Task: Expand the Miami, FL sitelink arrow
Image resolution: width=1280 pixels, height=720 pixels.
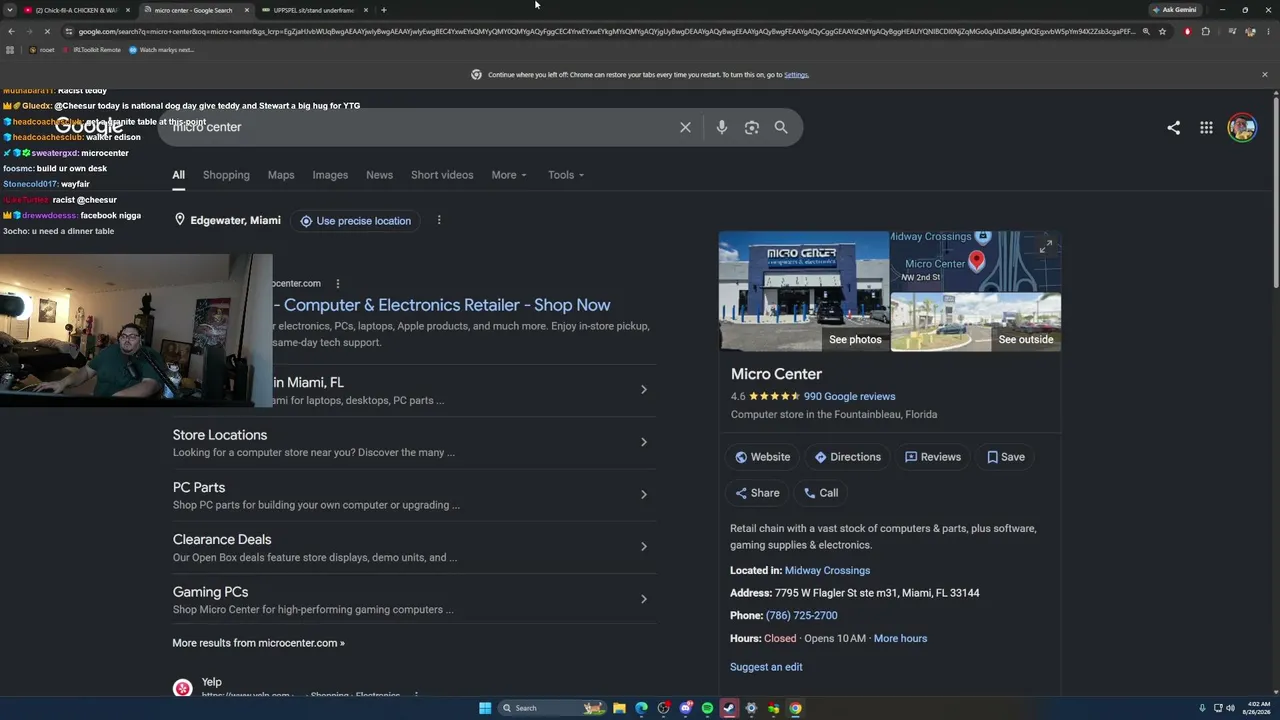Action: coord(643,389)
